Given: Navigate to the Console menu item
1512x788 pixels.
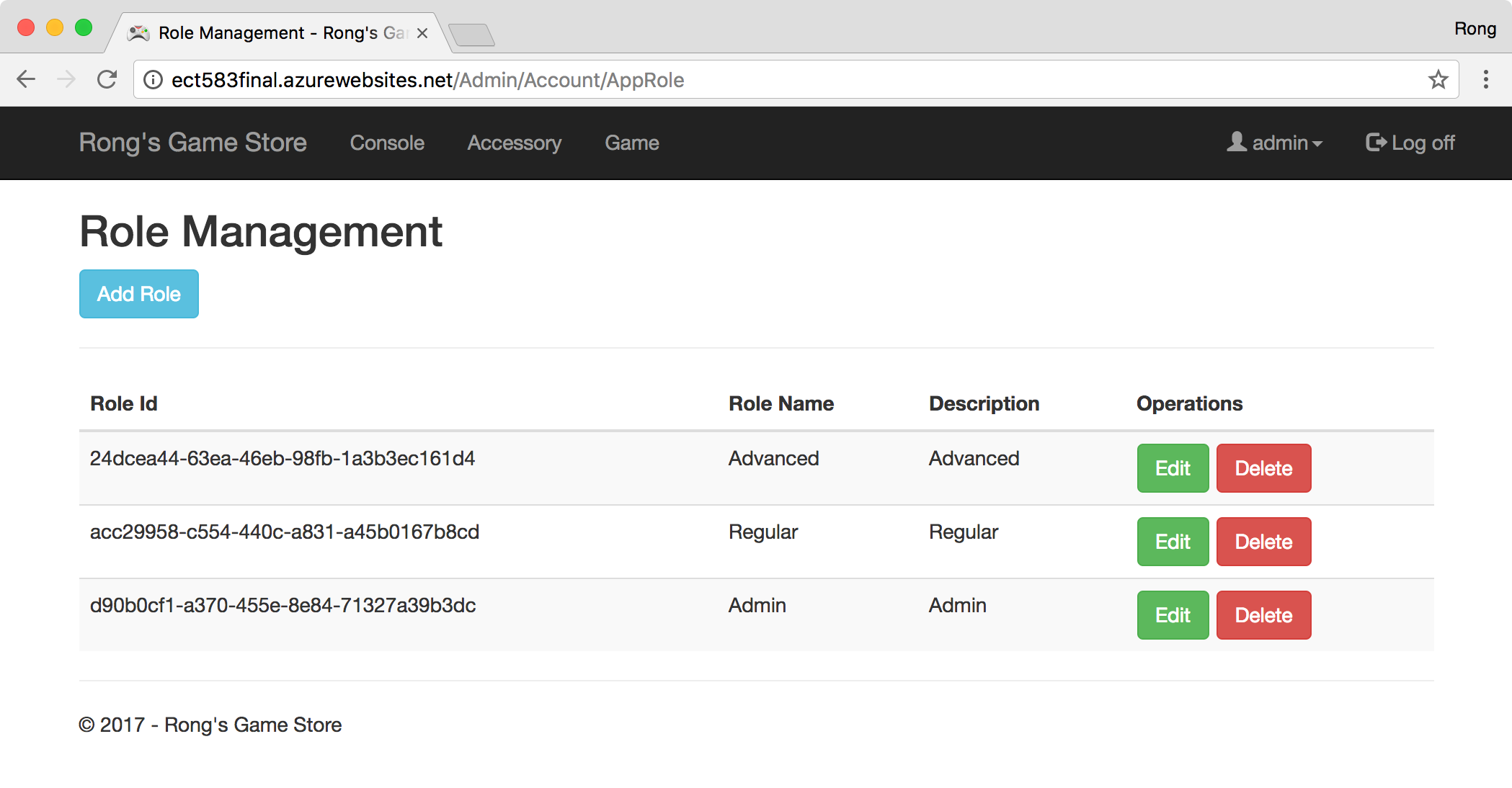Looking at the screenshot, I should (387, 143).
